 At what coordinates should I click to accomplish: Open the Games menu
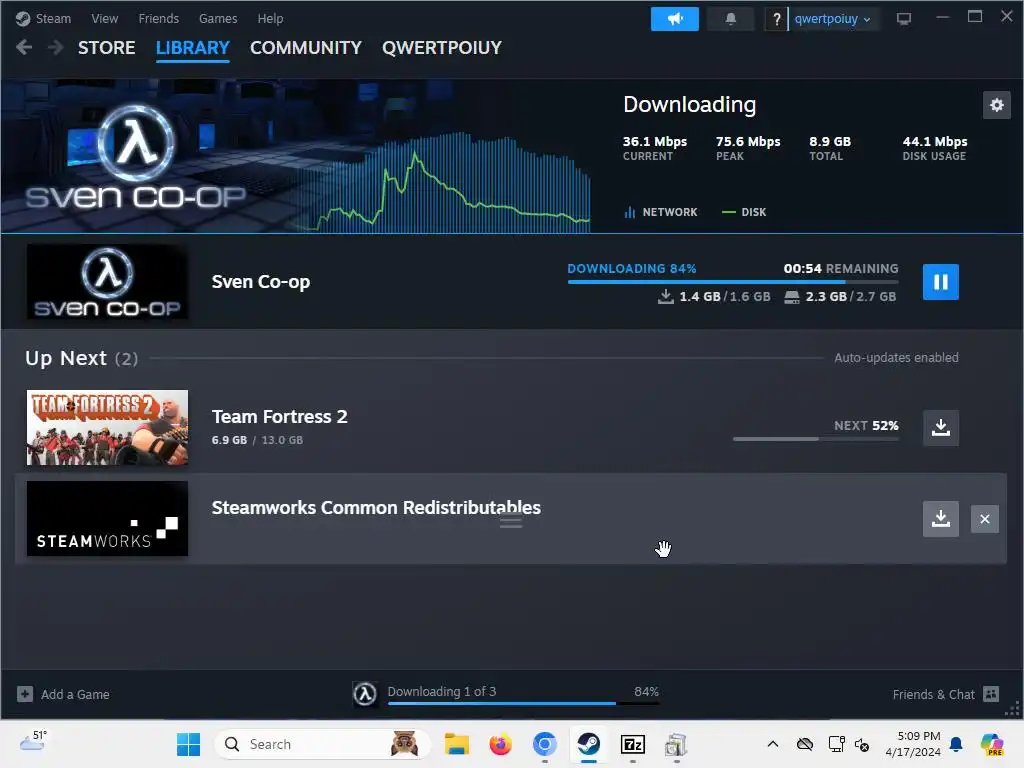coord(218,18)
